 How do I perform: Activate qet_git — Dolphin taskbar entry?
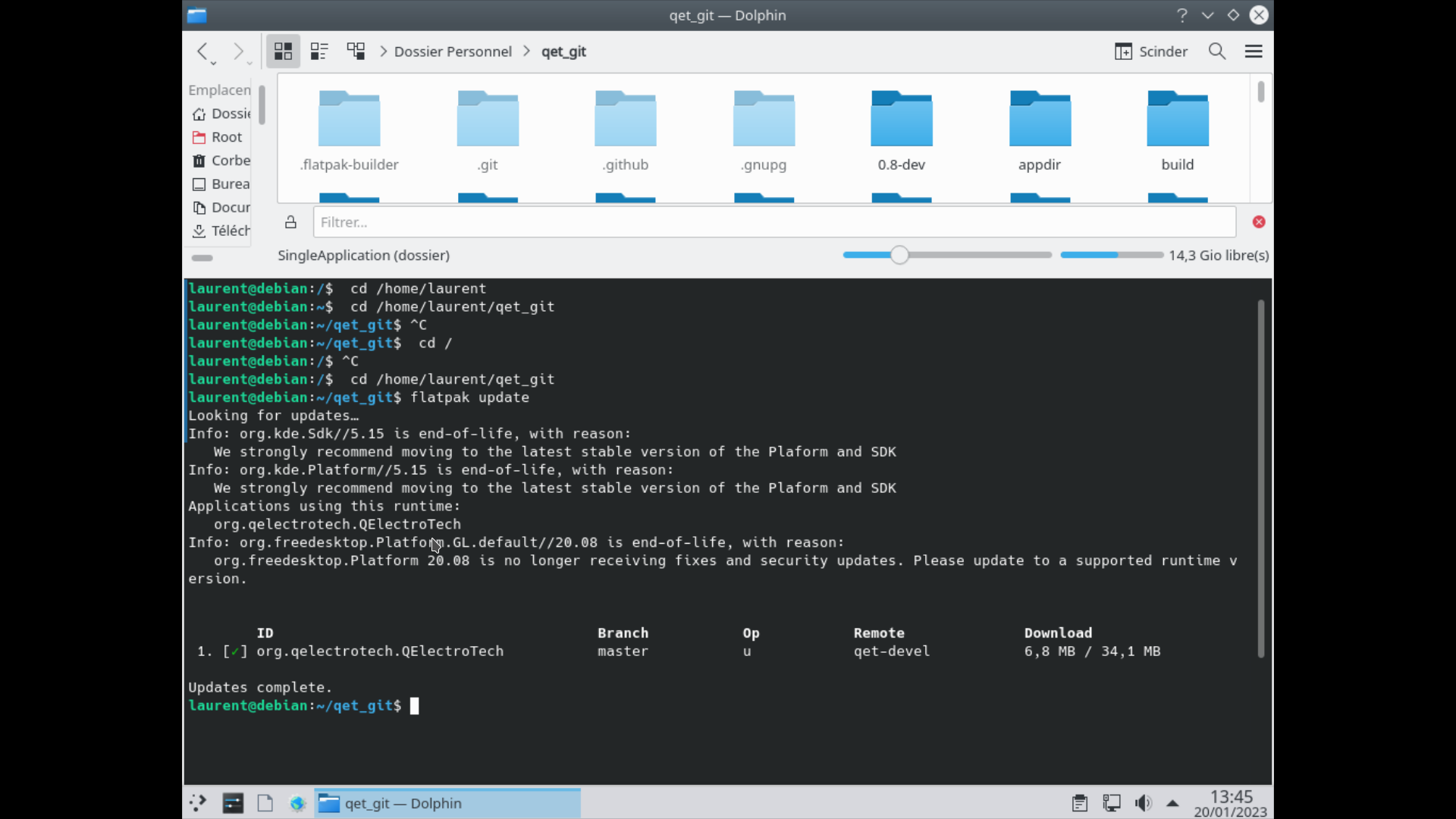point(447,803)
